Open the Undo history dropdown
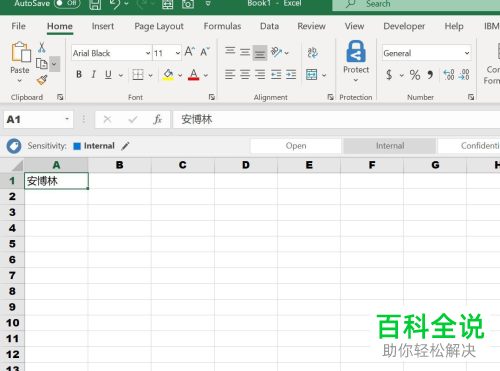 [126, 4]
